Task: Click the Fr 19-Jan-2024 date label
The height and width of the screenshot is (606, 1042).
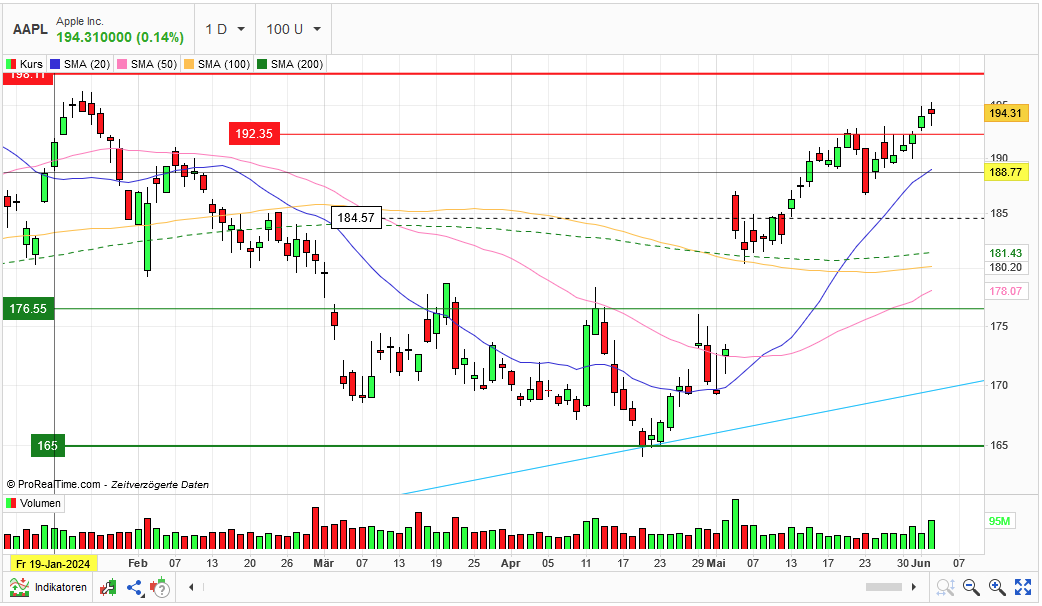Action: pyautogui.click(x=53, y=564)
